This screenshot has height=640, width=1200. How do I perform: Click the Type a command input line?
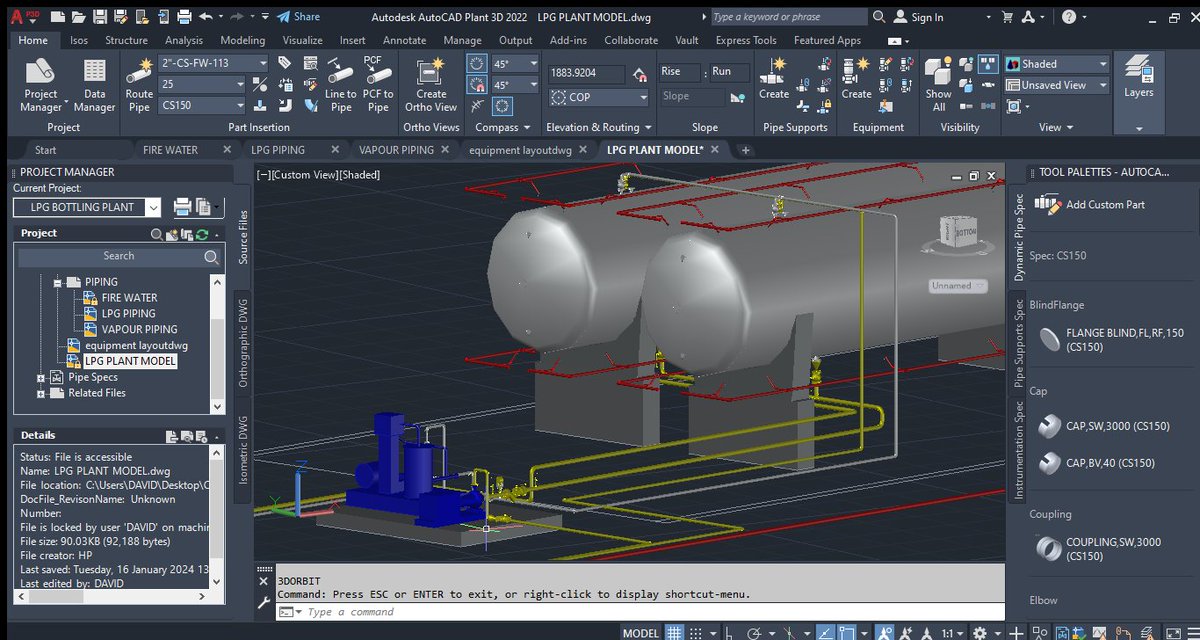[640, 612]
